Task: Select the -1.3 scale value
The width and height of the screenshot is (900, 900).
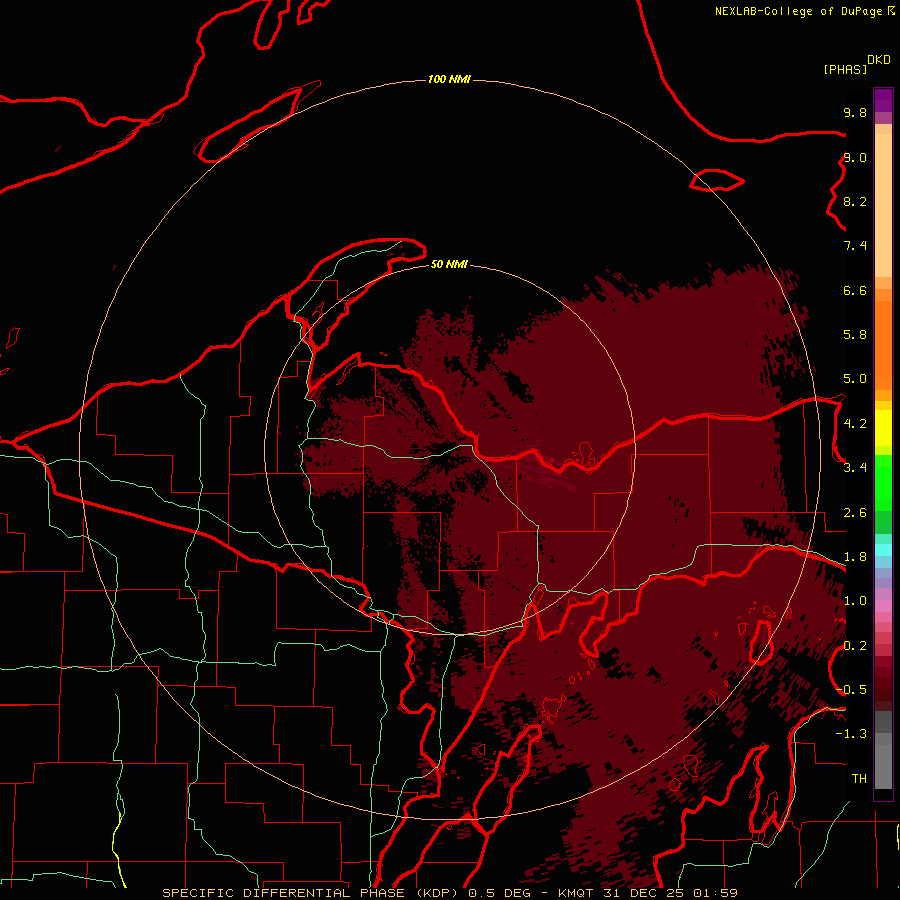Action: click(x=851, y=734)
